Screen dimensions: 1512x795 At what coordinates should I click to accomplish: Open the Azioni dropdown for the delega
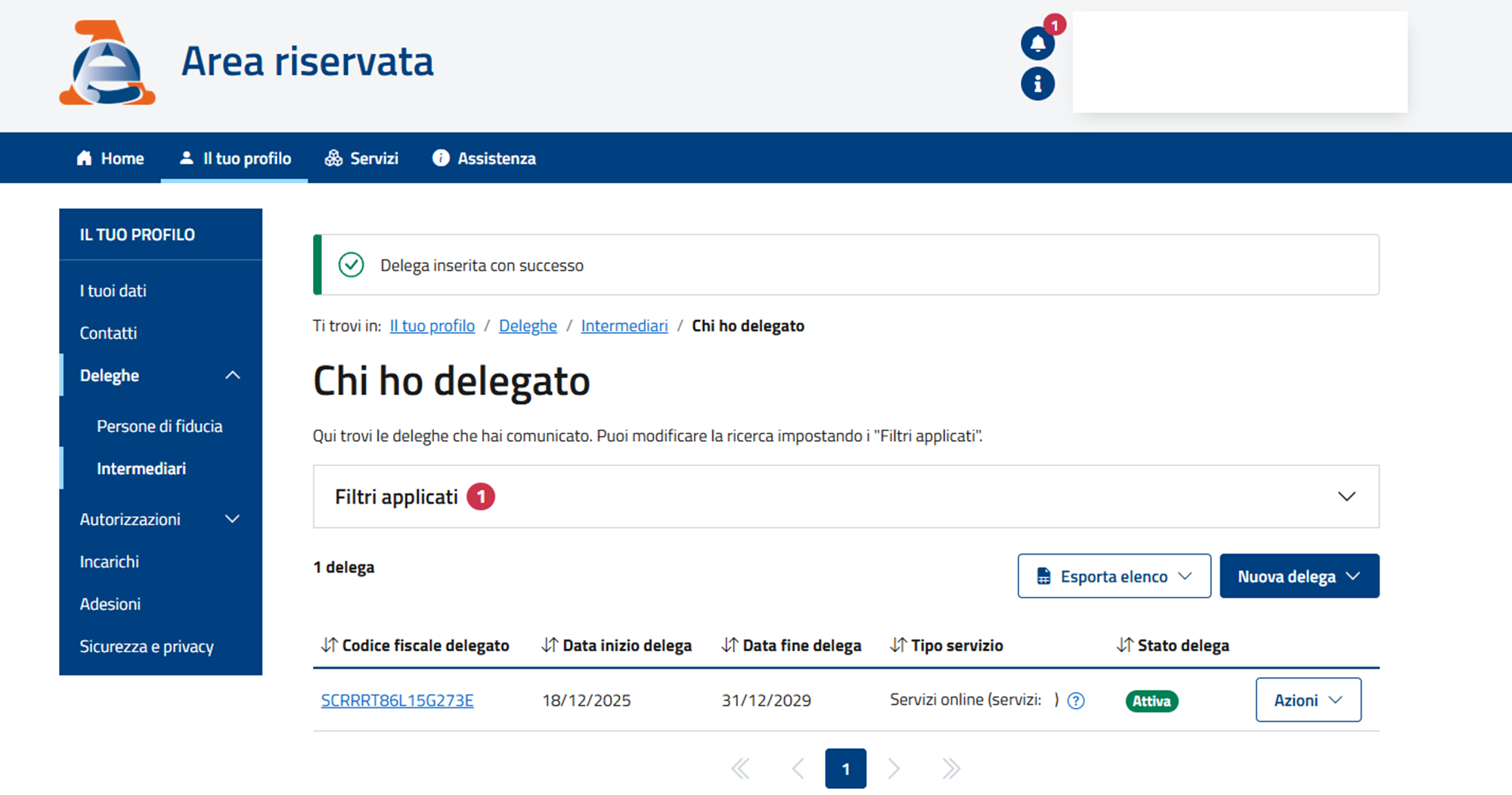click(x=1308, y=700)
